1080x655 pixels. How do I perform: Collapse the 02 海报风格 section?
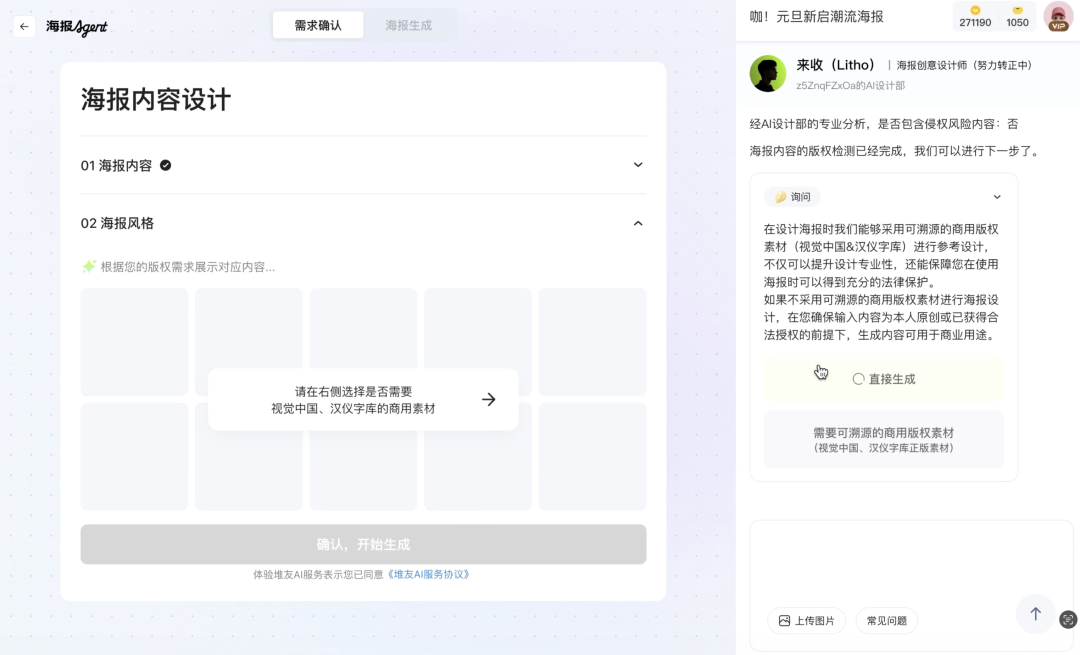tap(638, 223)
